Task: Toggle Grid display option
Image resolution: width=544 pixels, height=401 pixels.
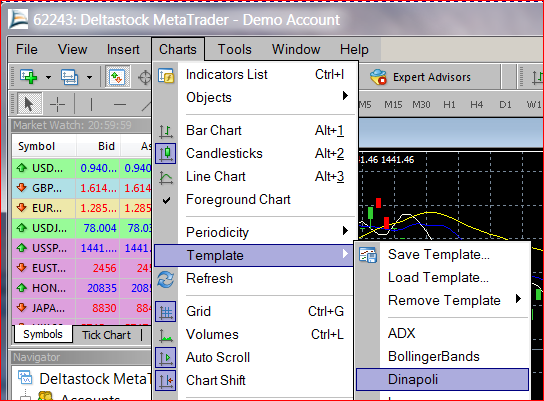Action: pyautogui.click(x=255, y=311)
